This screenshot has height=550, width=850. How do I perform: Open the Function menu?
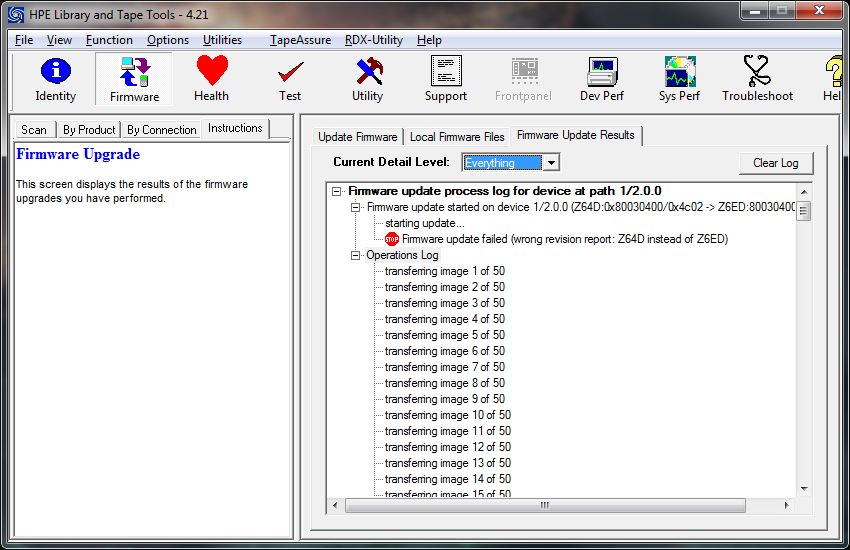tap(109, 40)
